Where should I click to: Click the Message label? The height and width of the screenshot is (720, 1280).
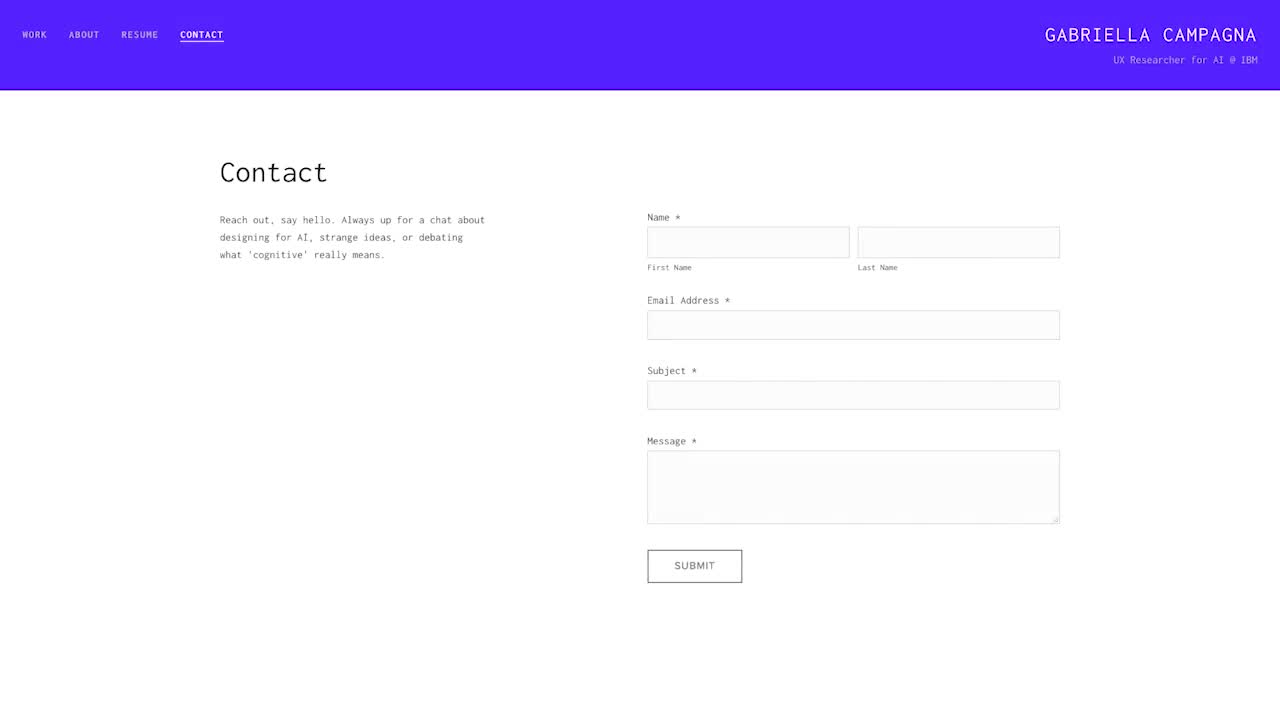[x=671, y=441]
